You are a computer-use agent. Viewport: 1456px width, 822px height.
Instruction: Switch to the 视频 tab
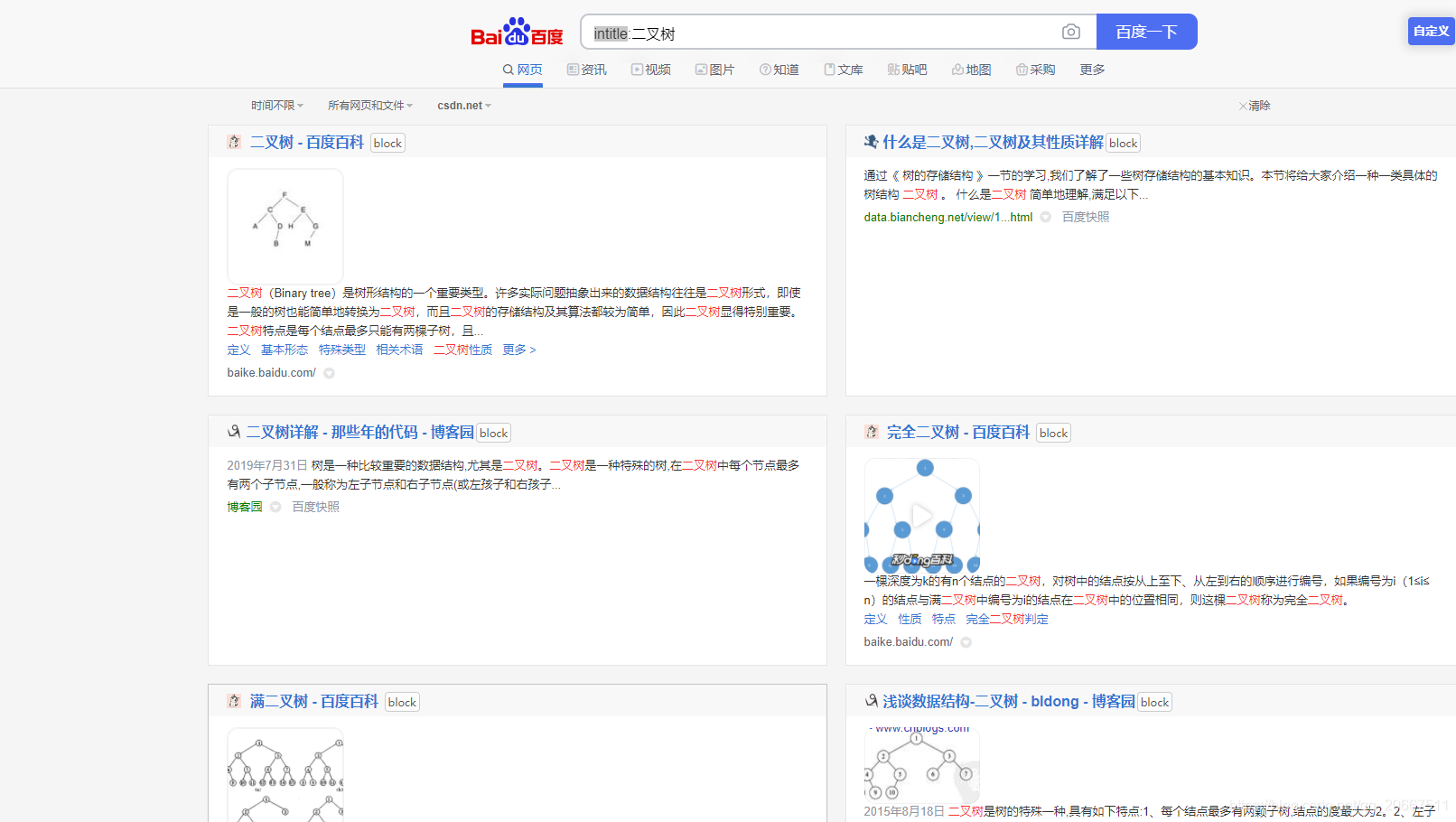tap(651, 70)
